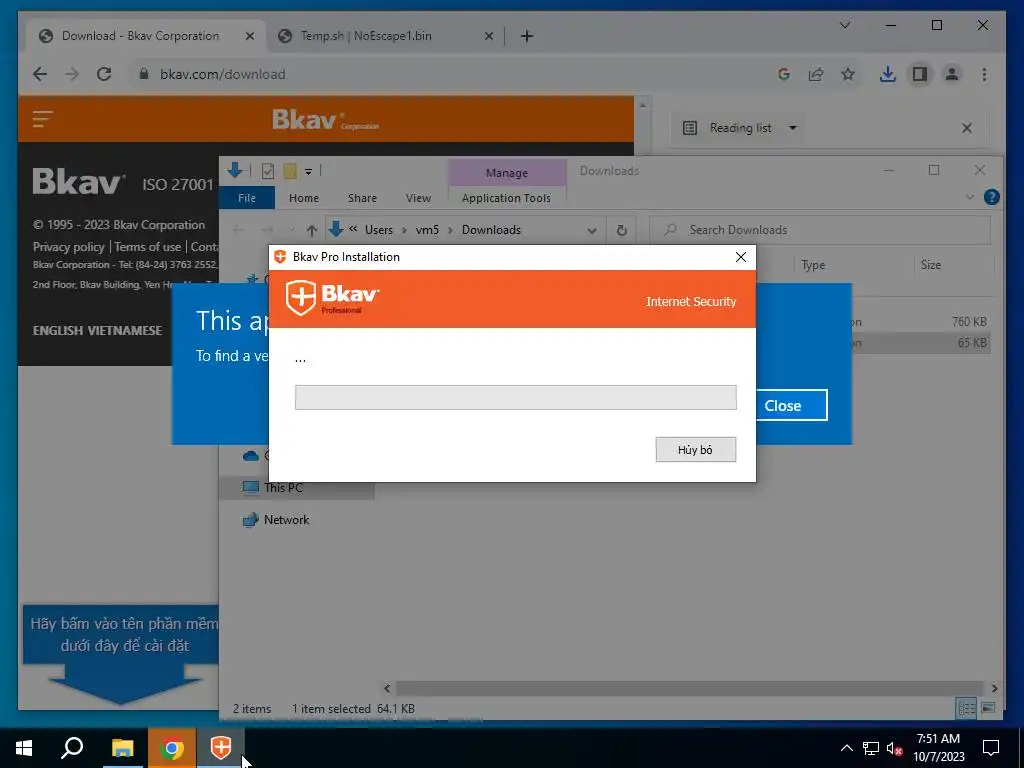
Task: Open the Chrome profile icon
Action: click(952, 74)
